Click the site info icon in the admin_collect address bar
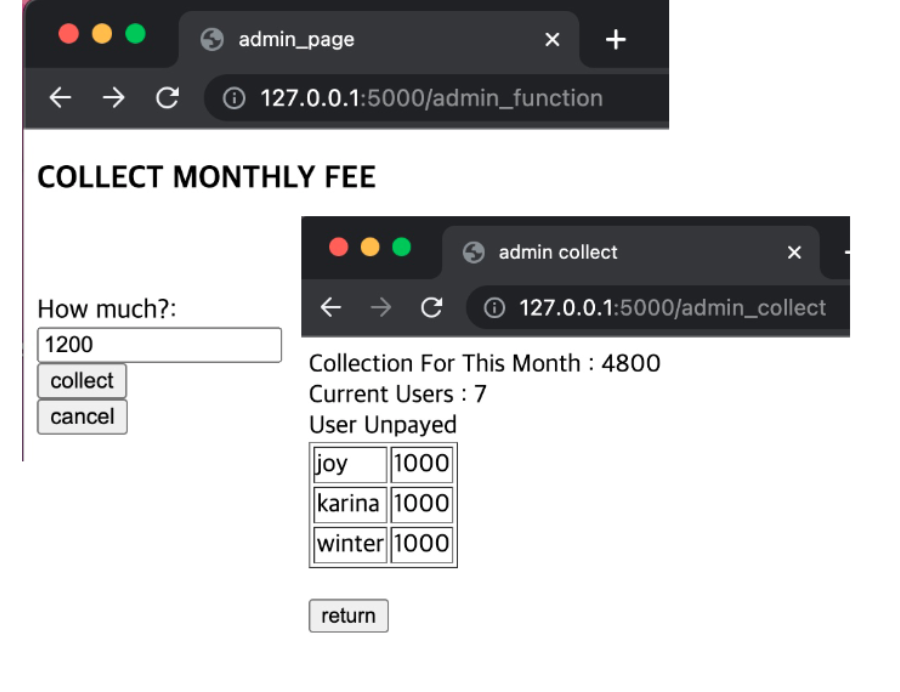 494,307
